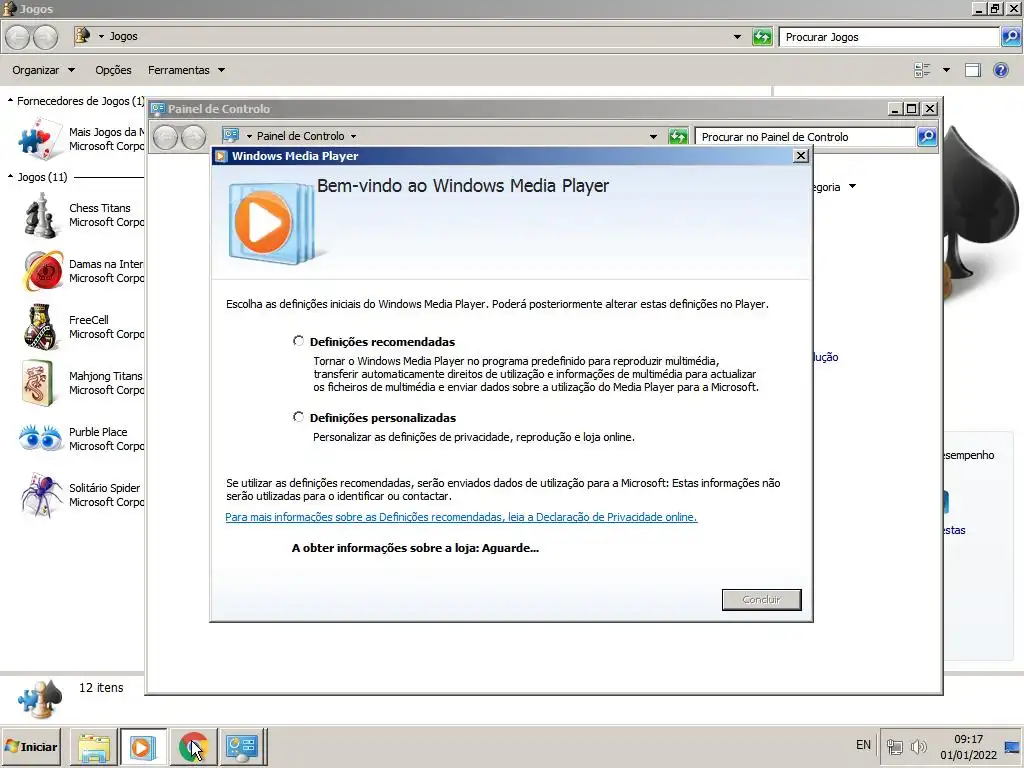Image resolution: width=1024 pixels, height=768 pixels.
Task: Open Mais Jogos da Microsoft puzzle icon
Action: click(40, 139)
